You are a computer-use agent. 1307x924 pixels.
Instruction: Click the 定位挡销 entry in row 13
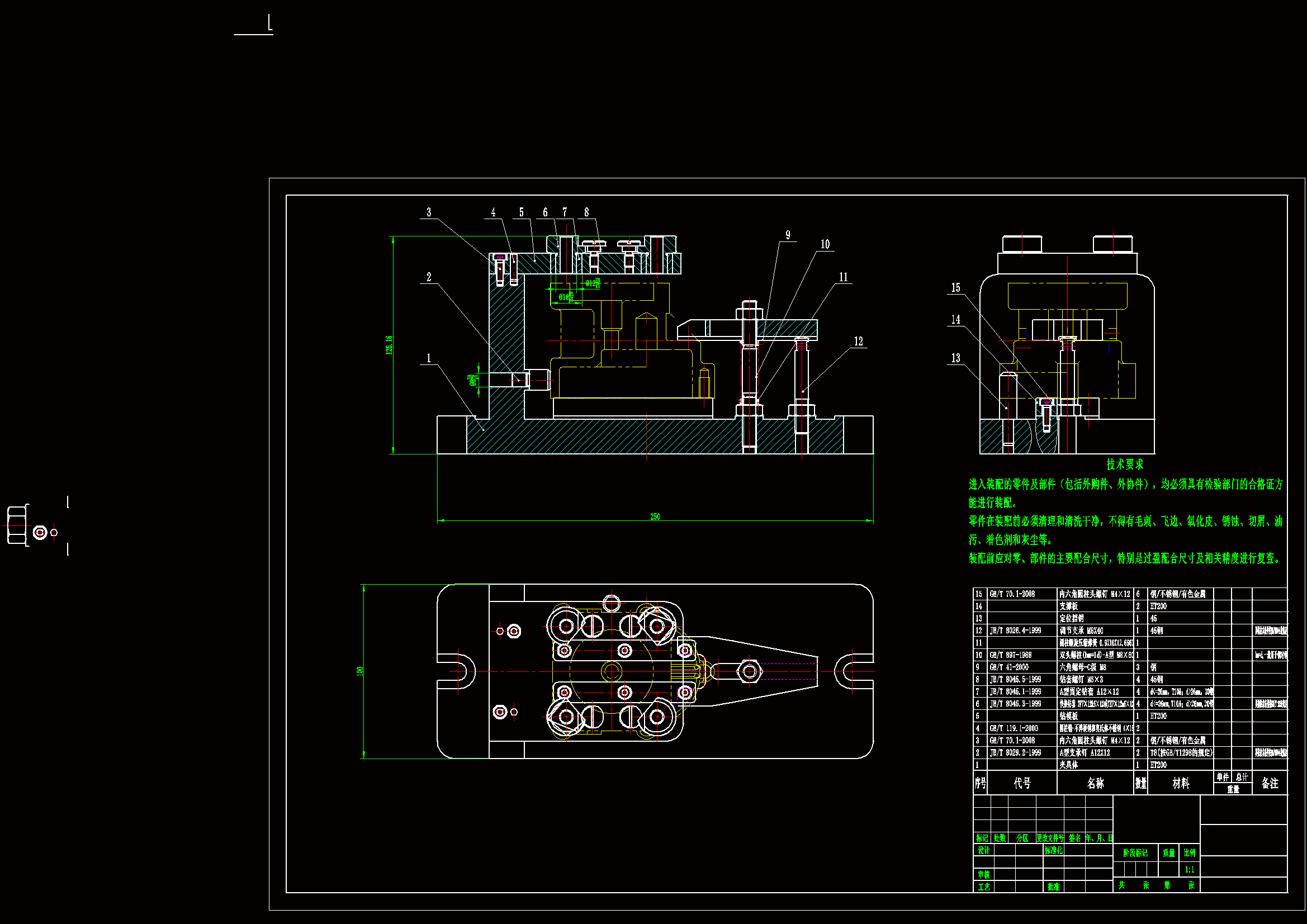1071,618
